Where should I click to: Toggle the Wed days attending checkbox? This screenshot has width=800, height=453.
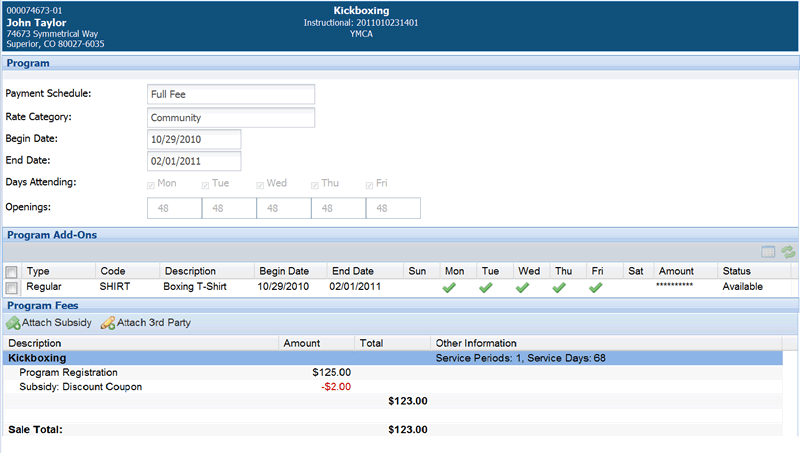coord(260,185)
